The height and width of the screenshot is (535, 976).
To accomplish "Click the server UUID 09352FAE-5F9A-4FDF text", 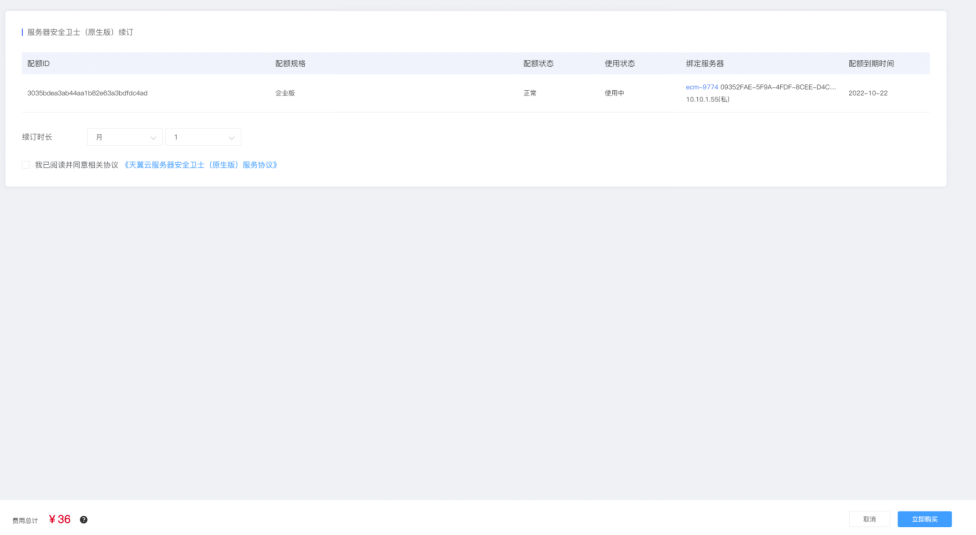I will coord(778,87).
